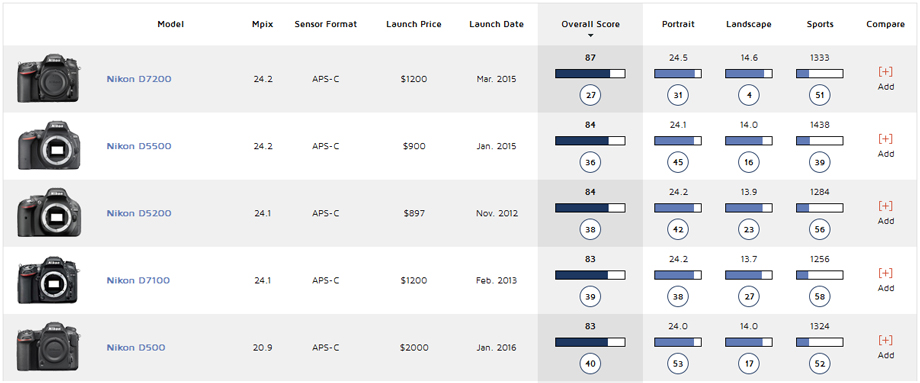Open the Nikon D5200 camera page link
Image resolution: width=920 pixels, height=383 pixels.
[139, 213]
